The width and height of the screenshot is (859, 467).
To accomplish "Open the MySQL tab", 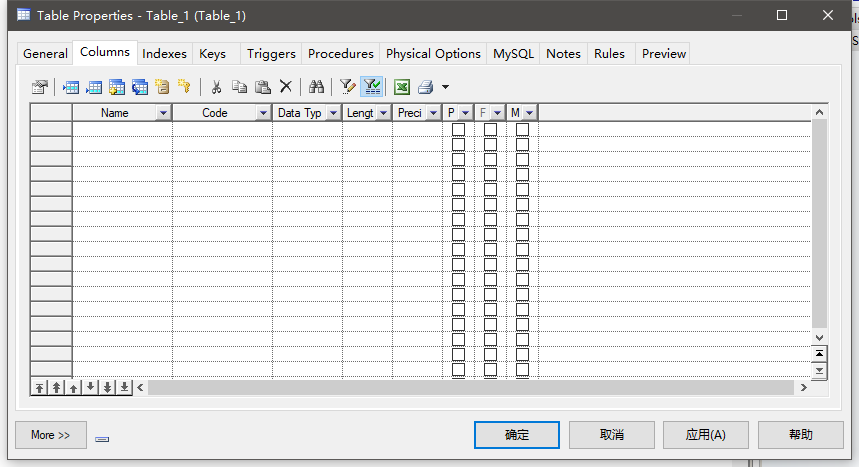I will [513, 54].
